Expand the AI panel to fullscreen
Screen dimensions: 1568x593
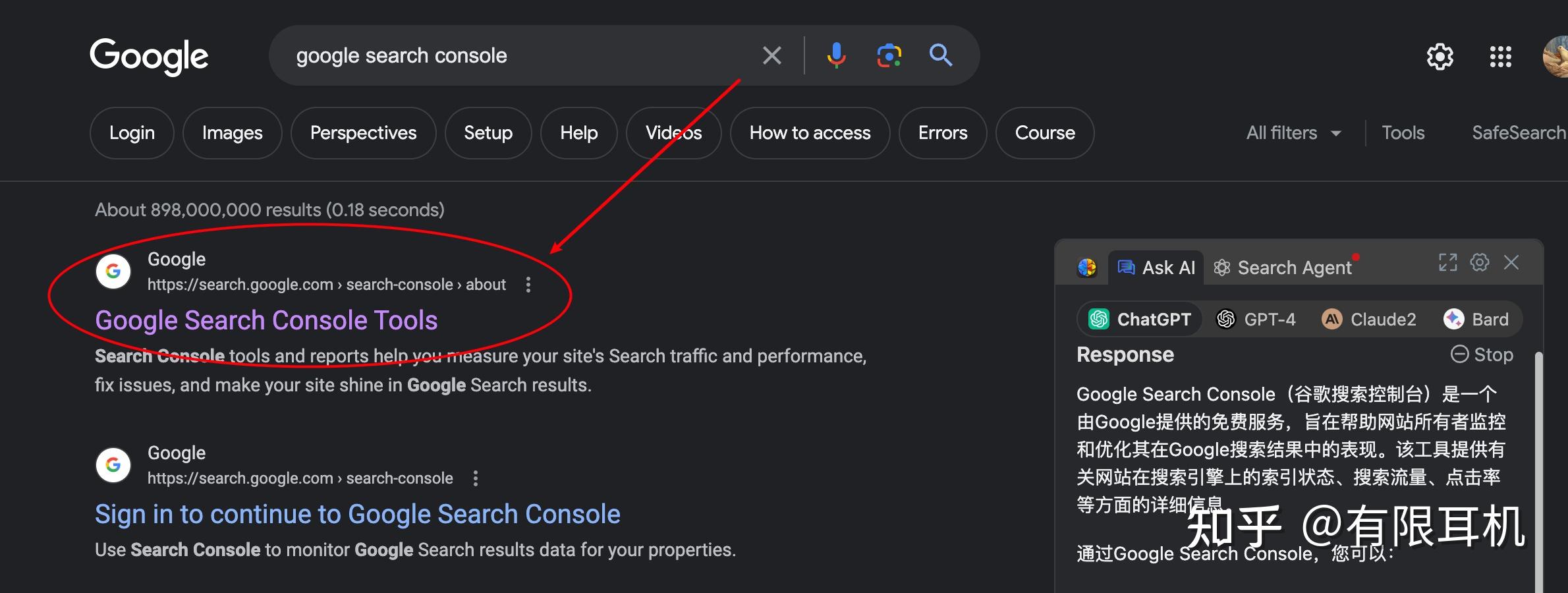[x=1448, y=262]
